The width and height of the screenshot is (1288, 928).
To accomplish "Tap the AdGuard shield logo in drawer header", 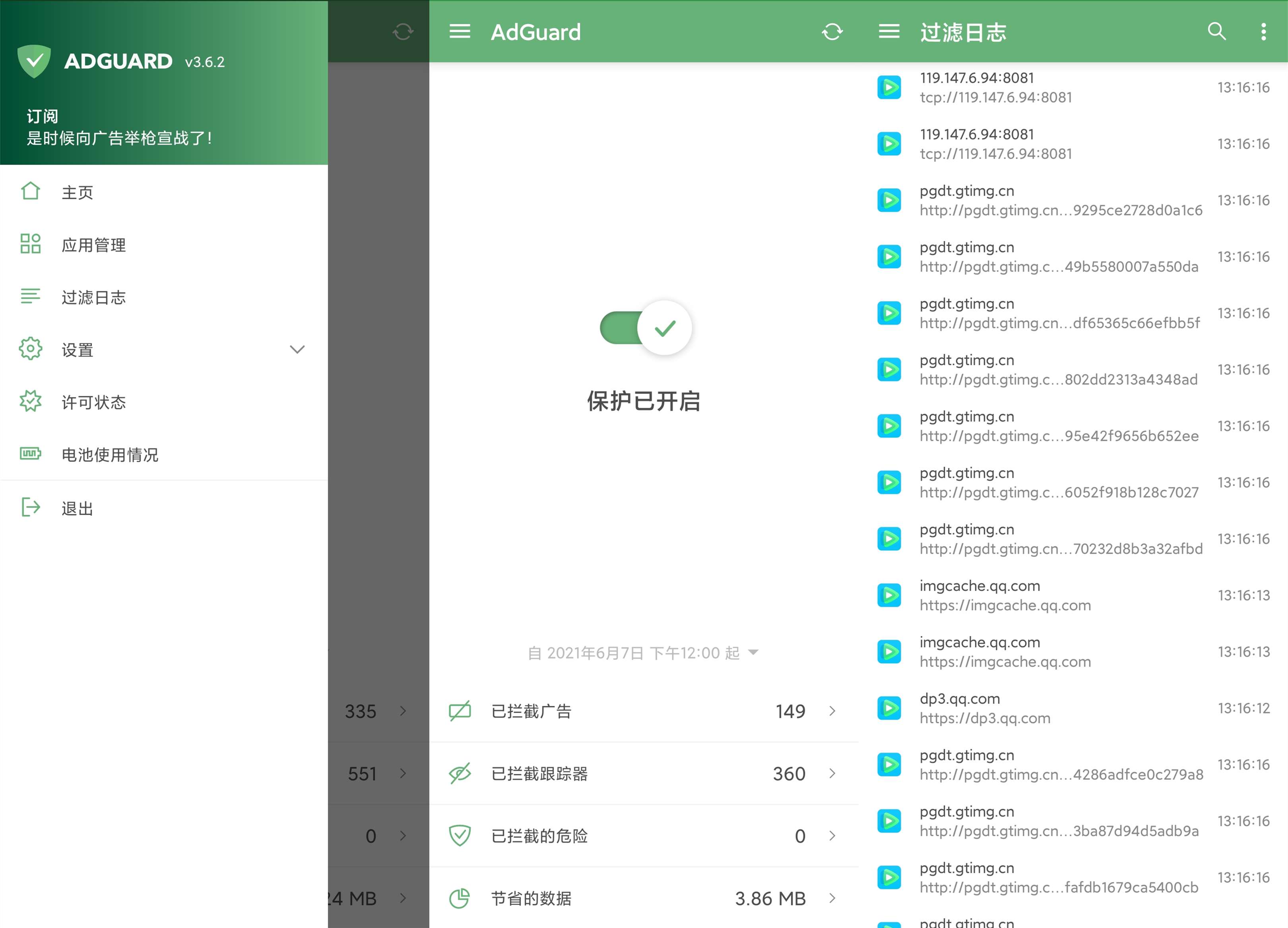I will click(34, 61).
